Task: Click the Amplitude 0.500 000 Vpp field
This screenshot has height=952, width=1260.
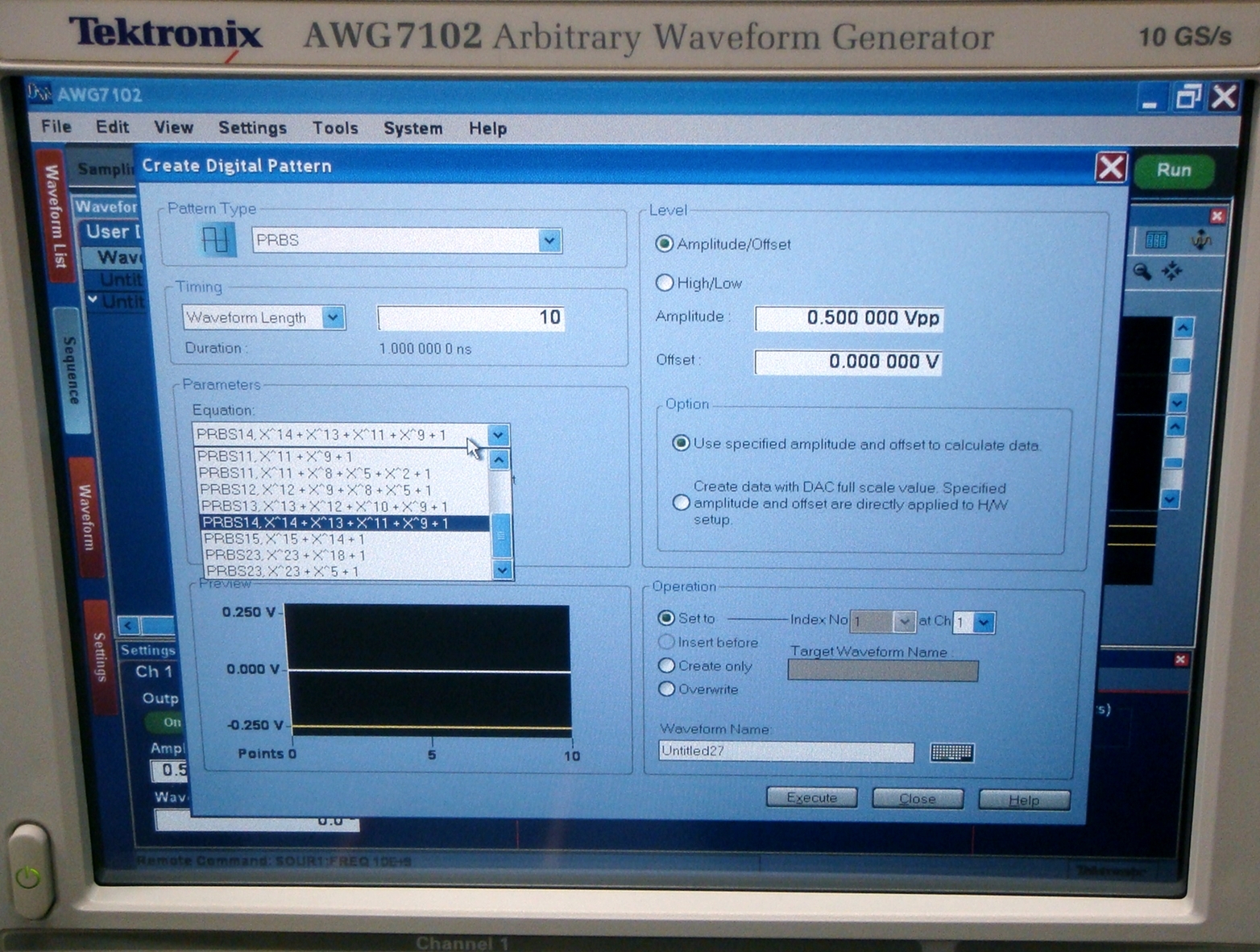Action: pyautogui.click(x=848, y=318)
